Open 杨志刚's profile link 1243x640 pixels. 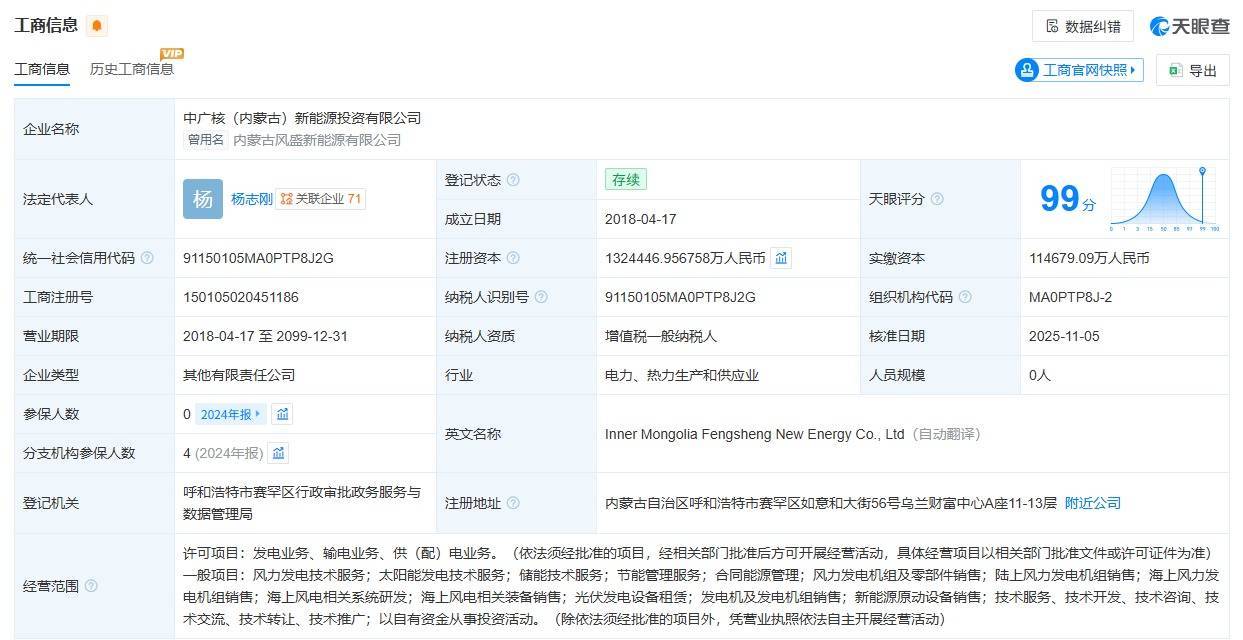pyautogui.click(x=251, y=199)
